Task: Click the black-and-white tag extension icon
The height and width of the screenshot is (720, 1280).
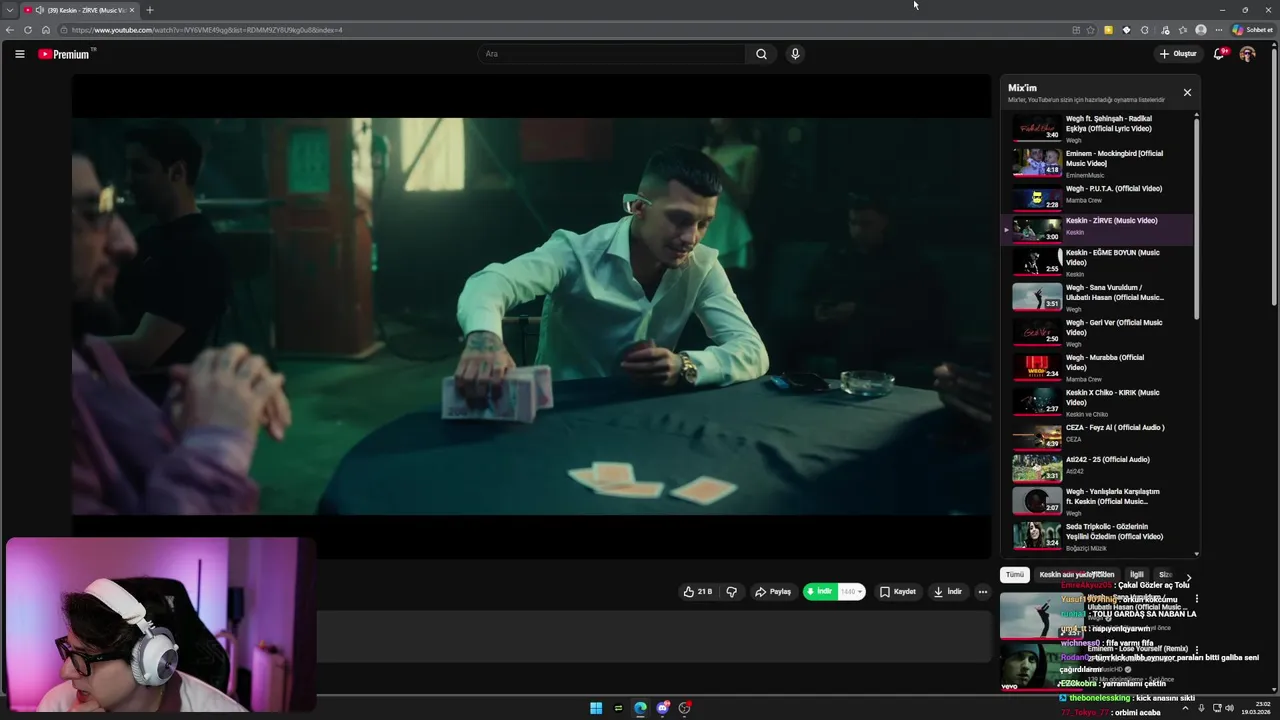Action: pos(1127,30)
